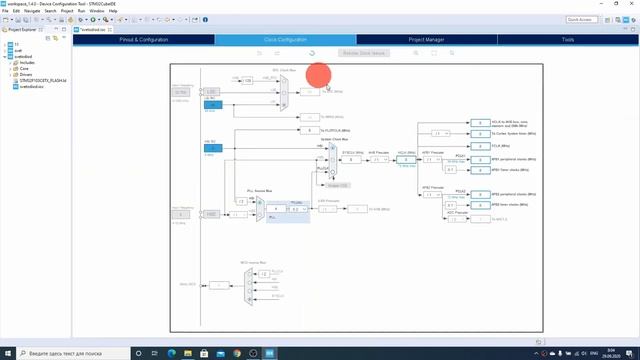Open the PLLMul multiplier dropdown
This screenshot has width=640, height=360.
click(297, 209)
